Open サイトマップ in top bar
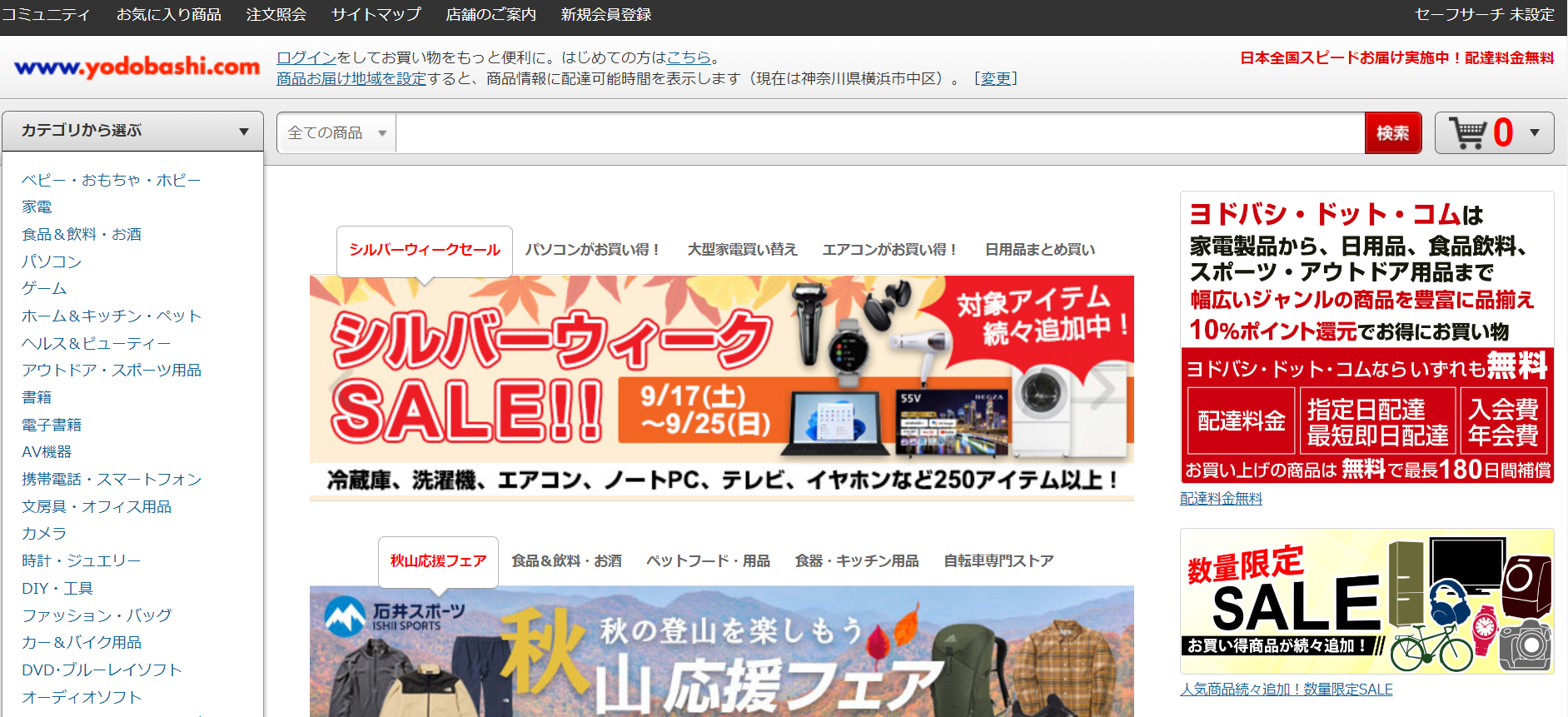Image resolution: width=1568 pixels, height=717 pixels. (x=376, y=14)
